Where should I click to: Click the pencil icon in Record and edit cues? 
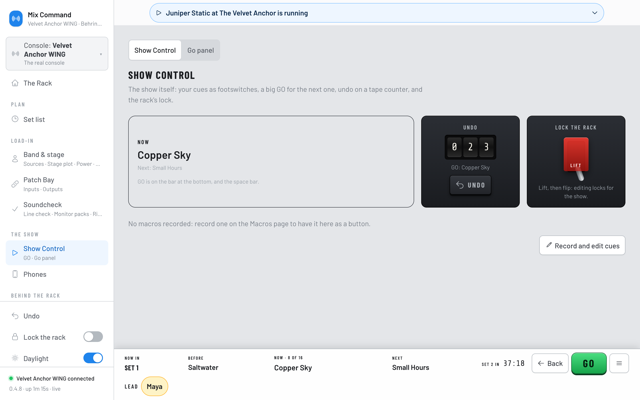(549, 245)
